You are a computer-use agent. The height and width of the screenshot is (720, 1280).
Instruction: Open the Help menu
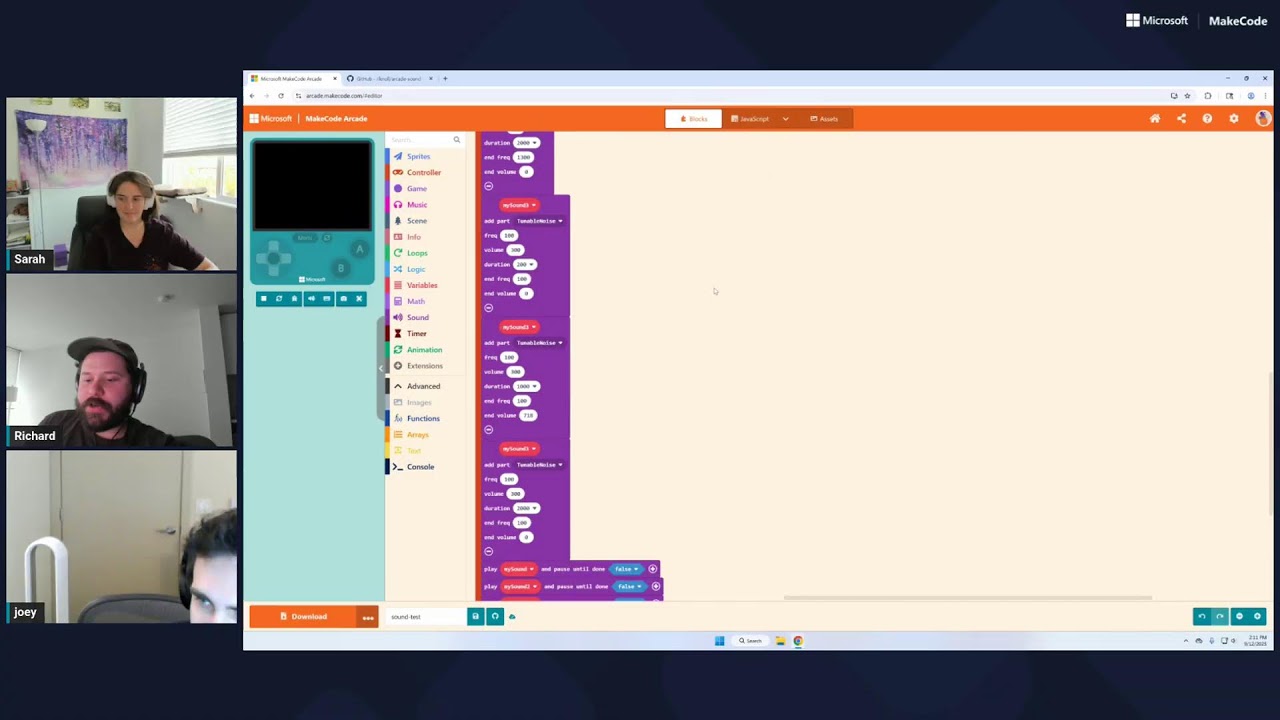pos(1207,118)
